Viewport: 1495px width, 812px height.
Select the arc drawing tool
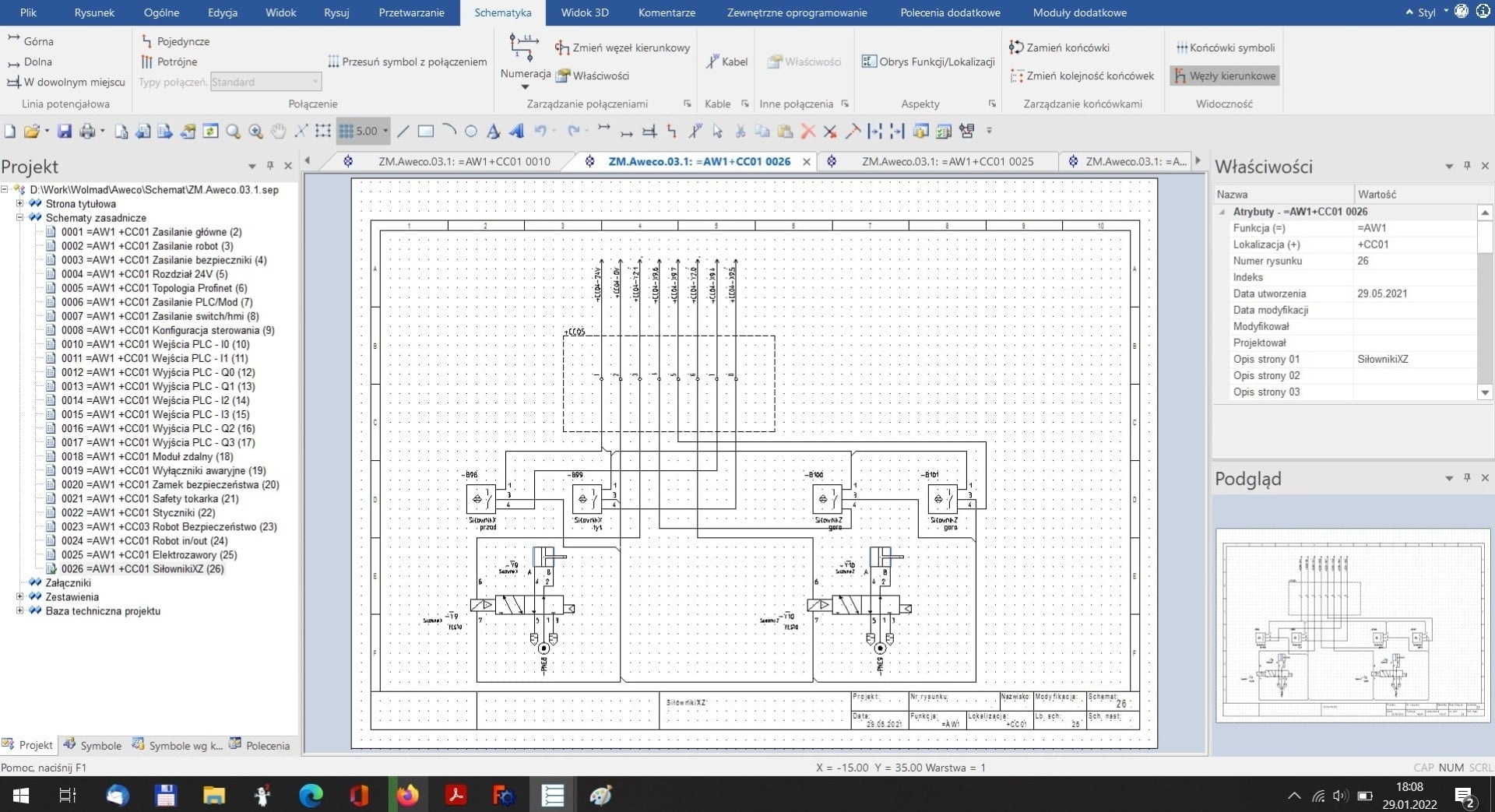[448, 132]
